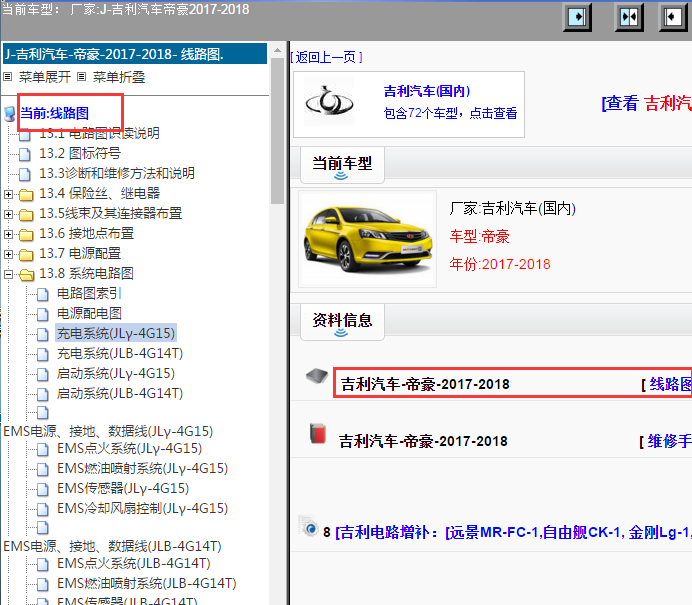The image size is (692, 605).
Task: Click folder icon of 13.7 电源配置
Action: coord(26,254)
